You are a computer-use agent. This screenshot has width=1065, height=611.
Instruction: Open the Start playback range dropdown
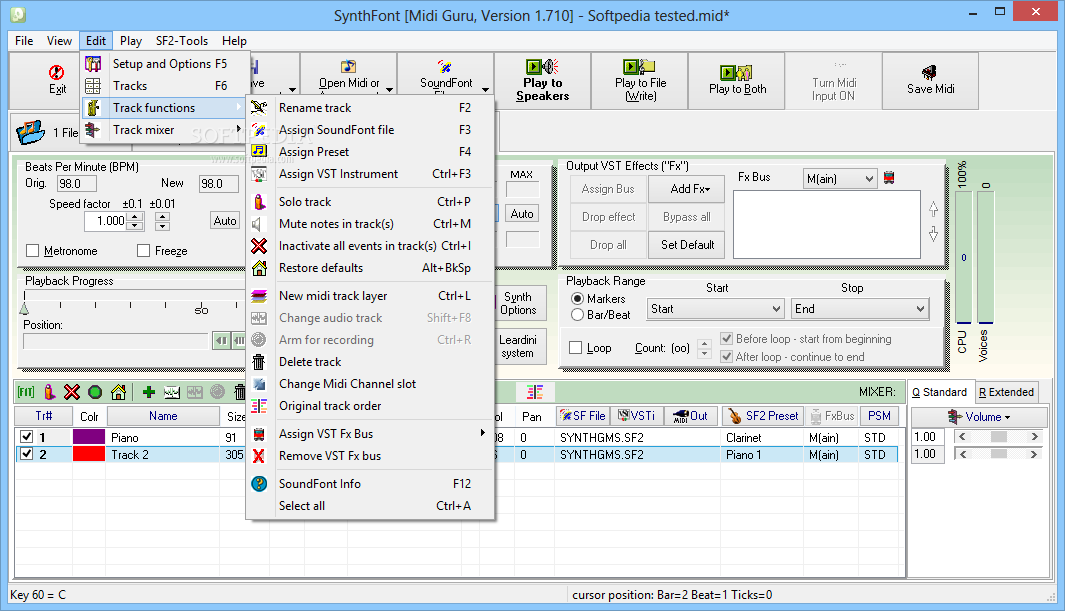click(715, 309)
